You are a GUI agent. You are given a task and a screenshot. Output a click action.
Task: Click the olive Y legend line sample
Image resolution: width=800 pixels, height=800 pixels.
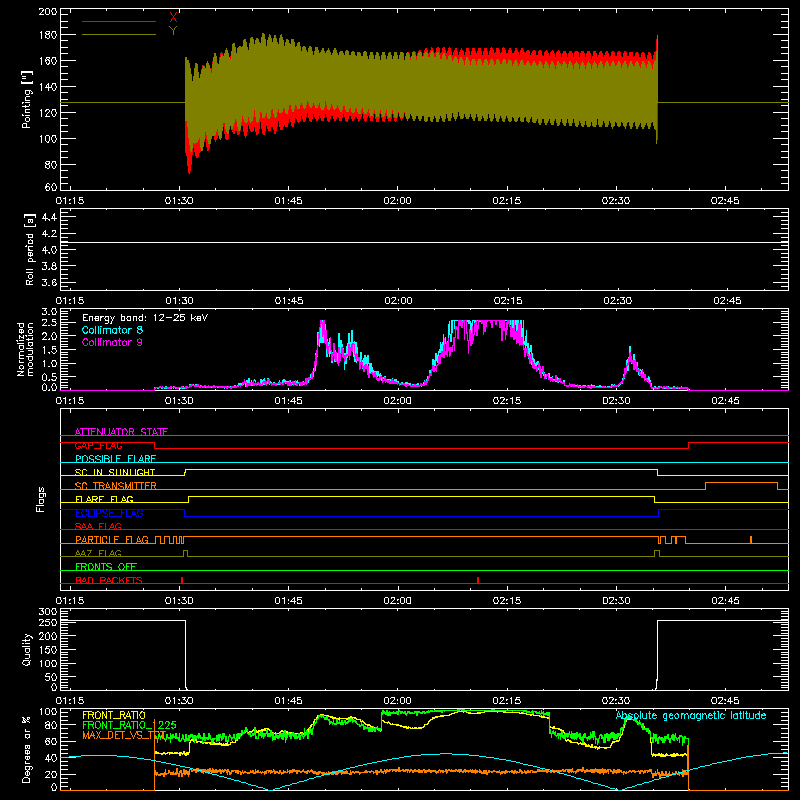[x=119, y=35]
